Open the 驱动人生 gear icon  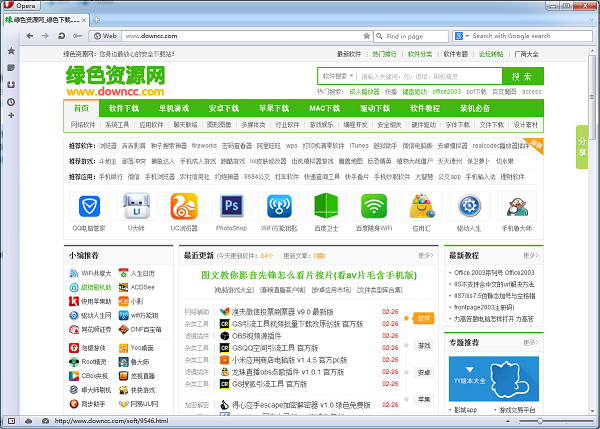(469, 206)
